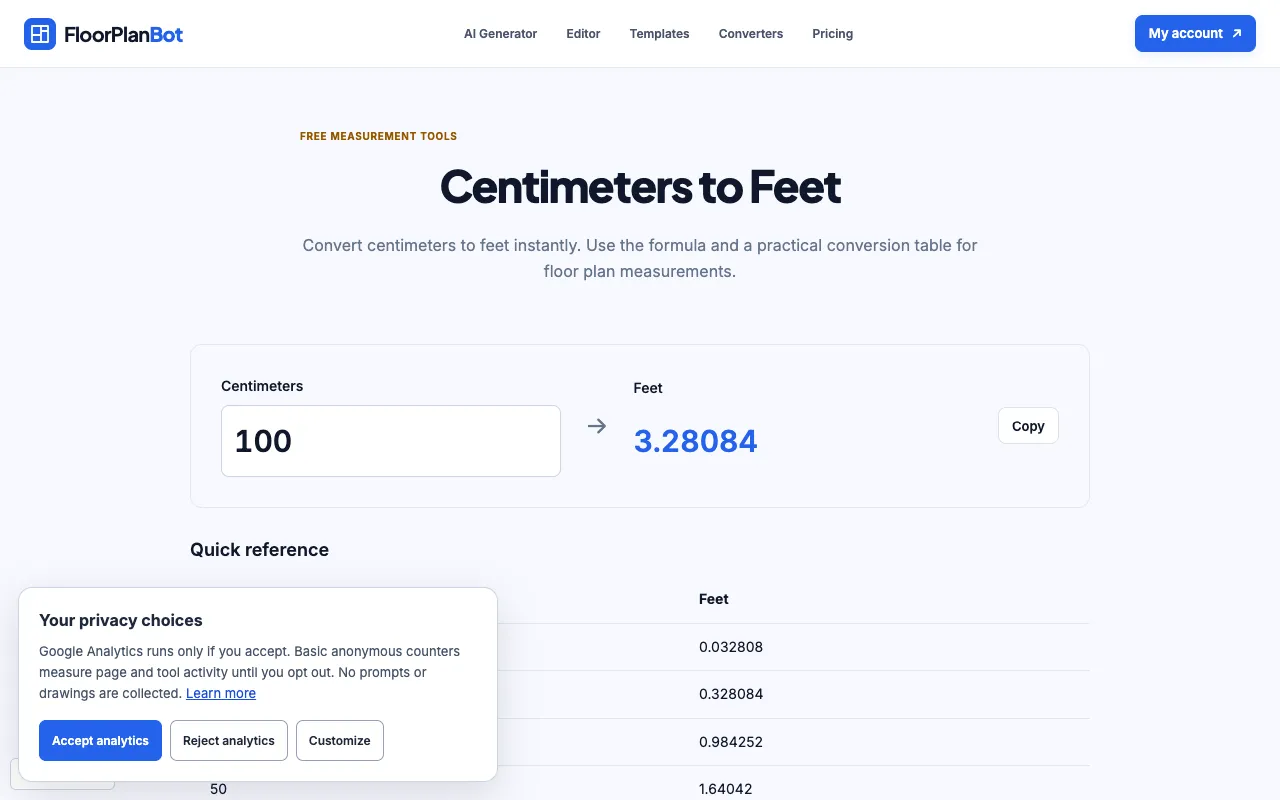Screen dimensions: 1280x800
Task: Select the 0.328084 table cell
Action: (x=731, y=694)
